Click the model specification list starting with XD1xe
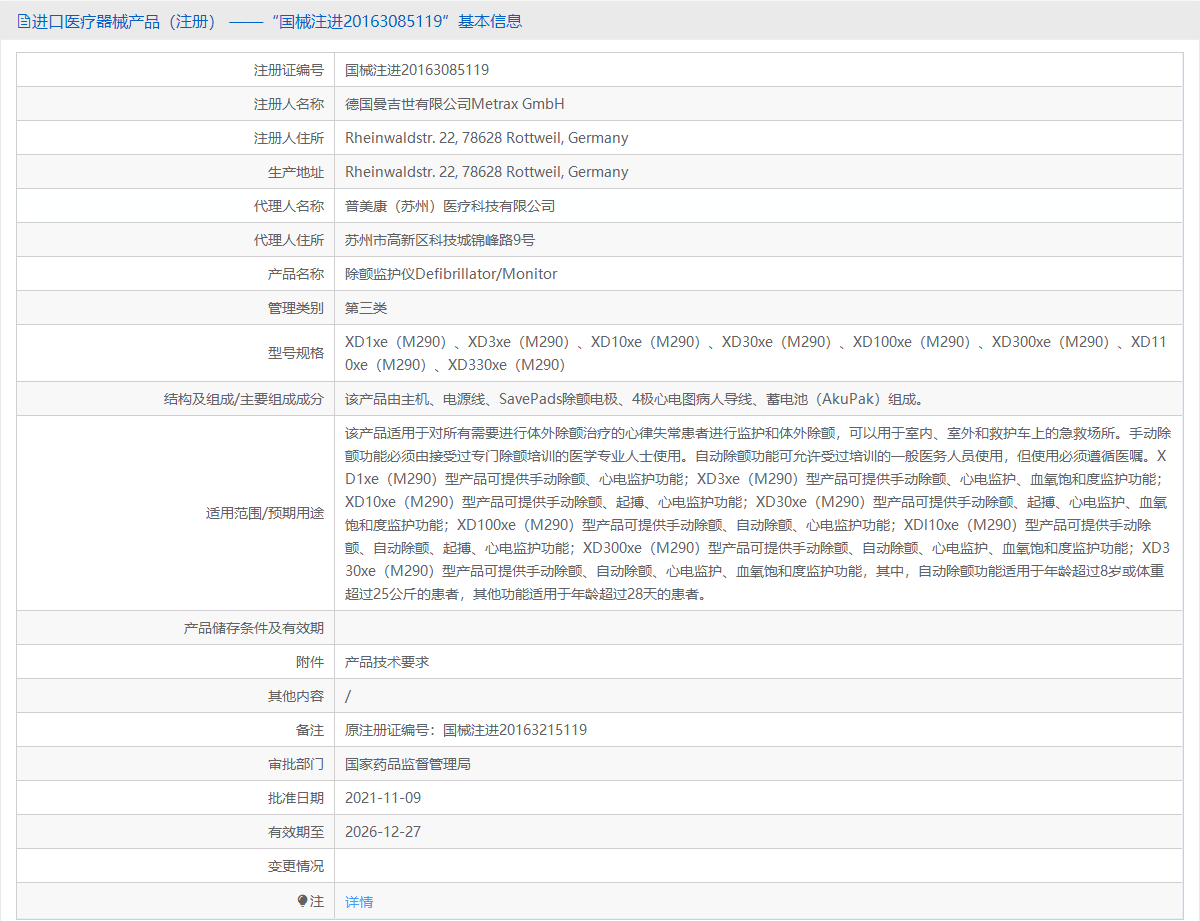 coord(756,353)
